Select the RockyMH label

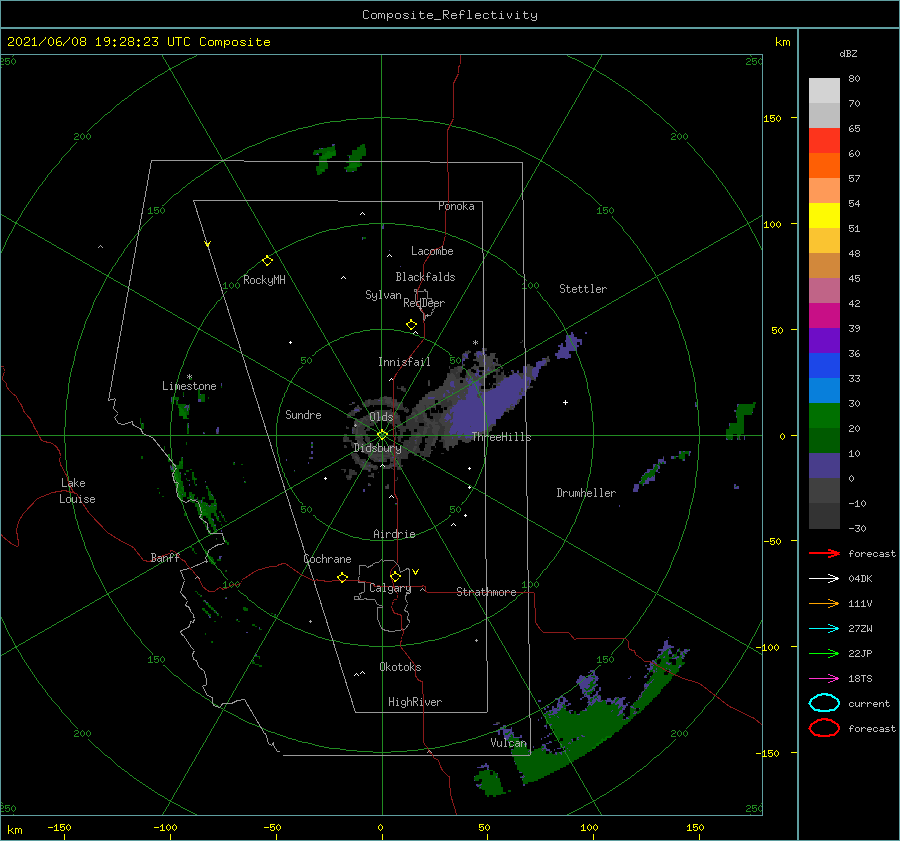264,280
